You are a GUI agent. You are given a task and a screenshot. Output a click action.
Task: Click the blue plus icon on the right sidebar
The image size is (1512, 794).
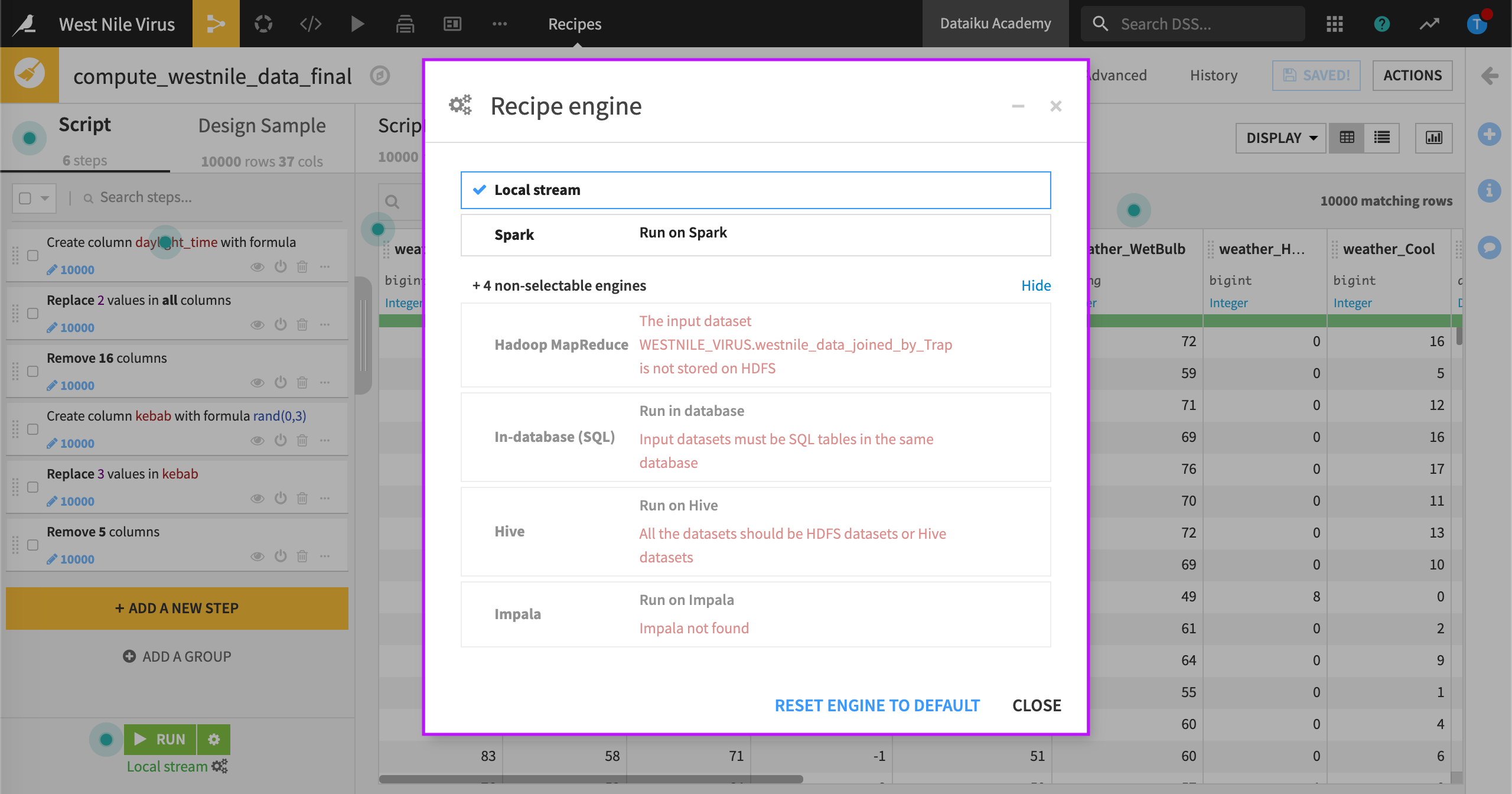point(1490,134)
